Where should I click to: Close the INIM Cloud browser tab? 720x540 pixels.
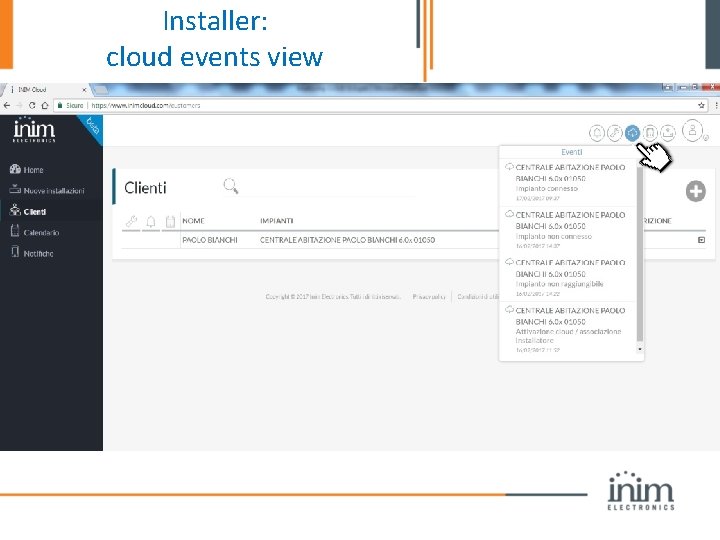84,90
